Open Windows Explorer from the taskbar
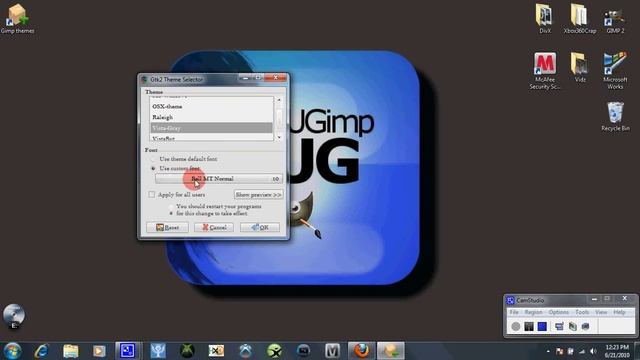640x360 pixels. (x=71, y=351)
